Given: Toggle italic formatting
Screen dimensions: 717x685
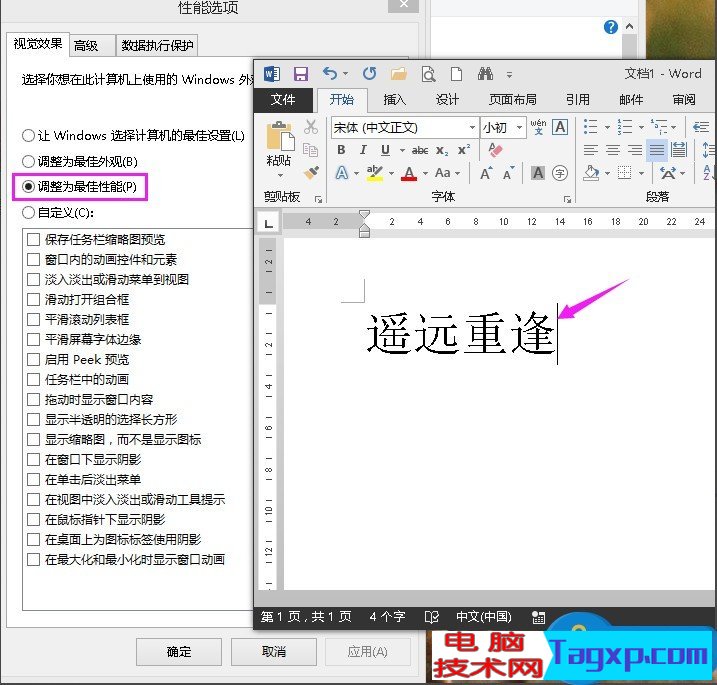Looking at the screenshot, I should coord(363,150).
